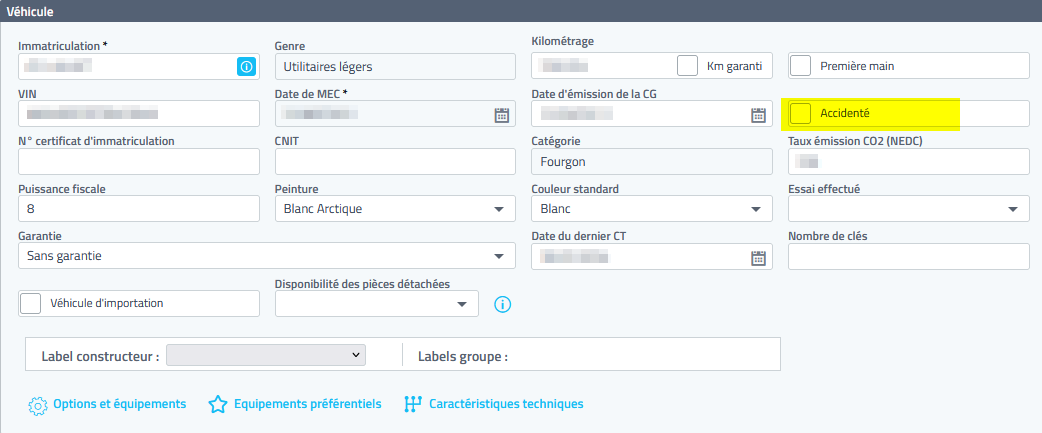Toggle the Km garanti checkbox
Image resolution: width=1042 pixels, height=433 pixels.
[687, 66]
